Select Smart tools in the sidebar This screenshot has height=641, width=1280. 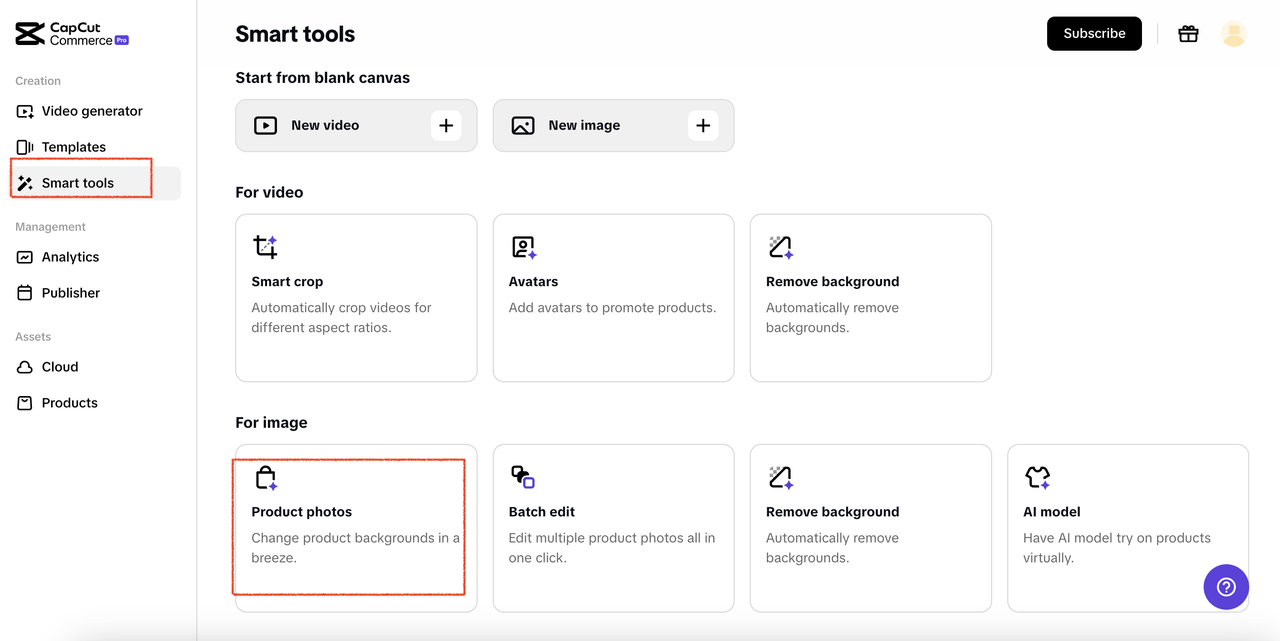coord(80,183)
